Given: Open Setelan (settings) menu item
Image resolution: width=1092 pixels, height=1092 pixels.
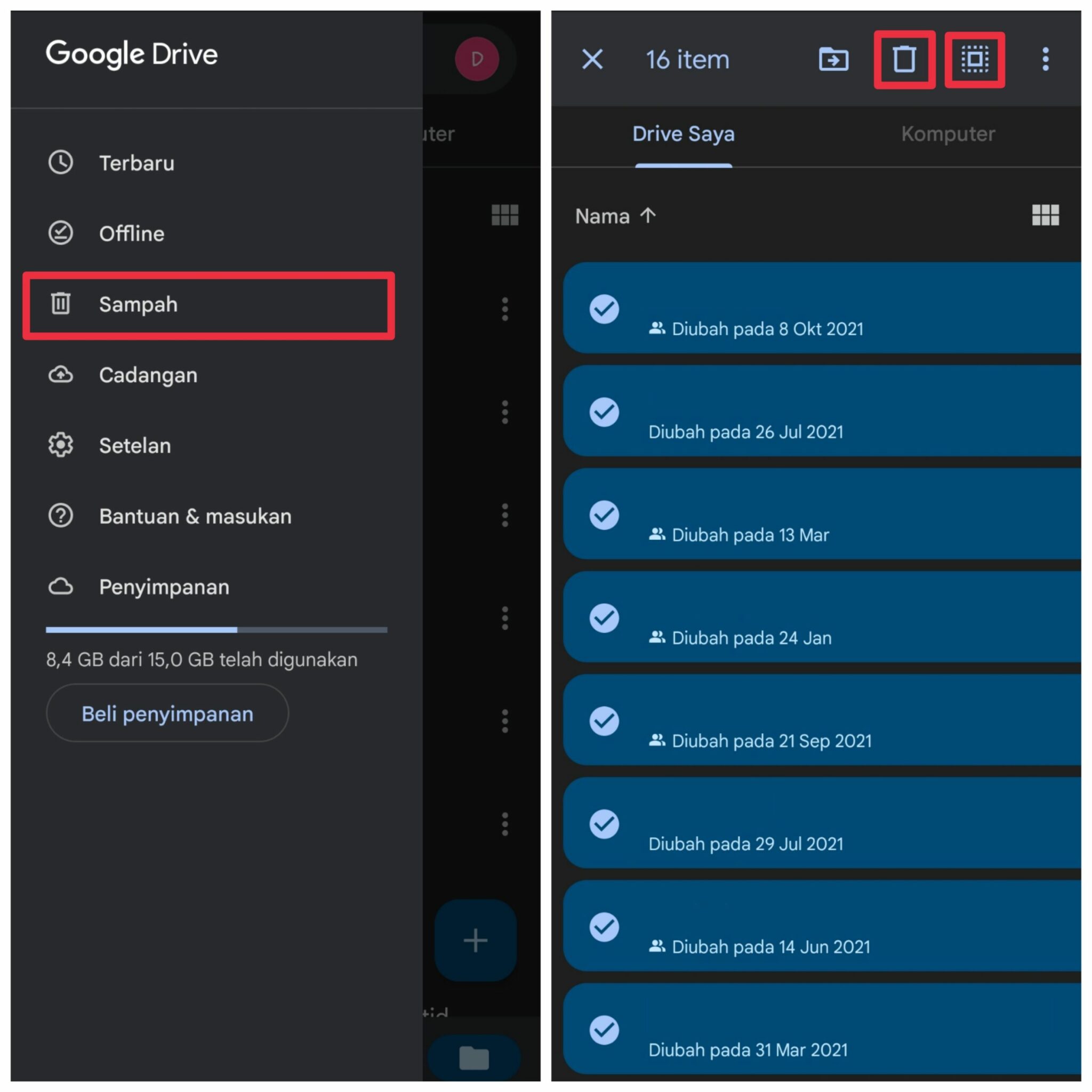Looking at the screenshot, I should 216,445.
